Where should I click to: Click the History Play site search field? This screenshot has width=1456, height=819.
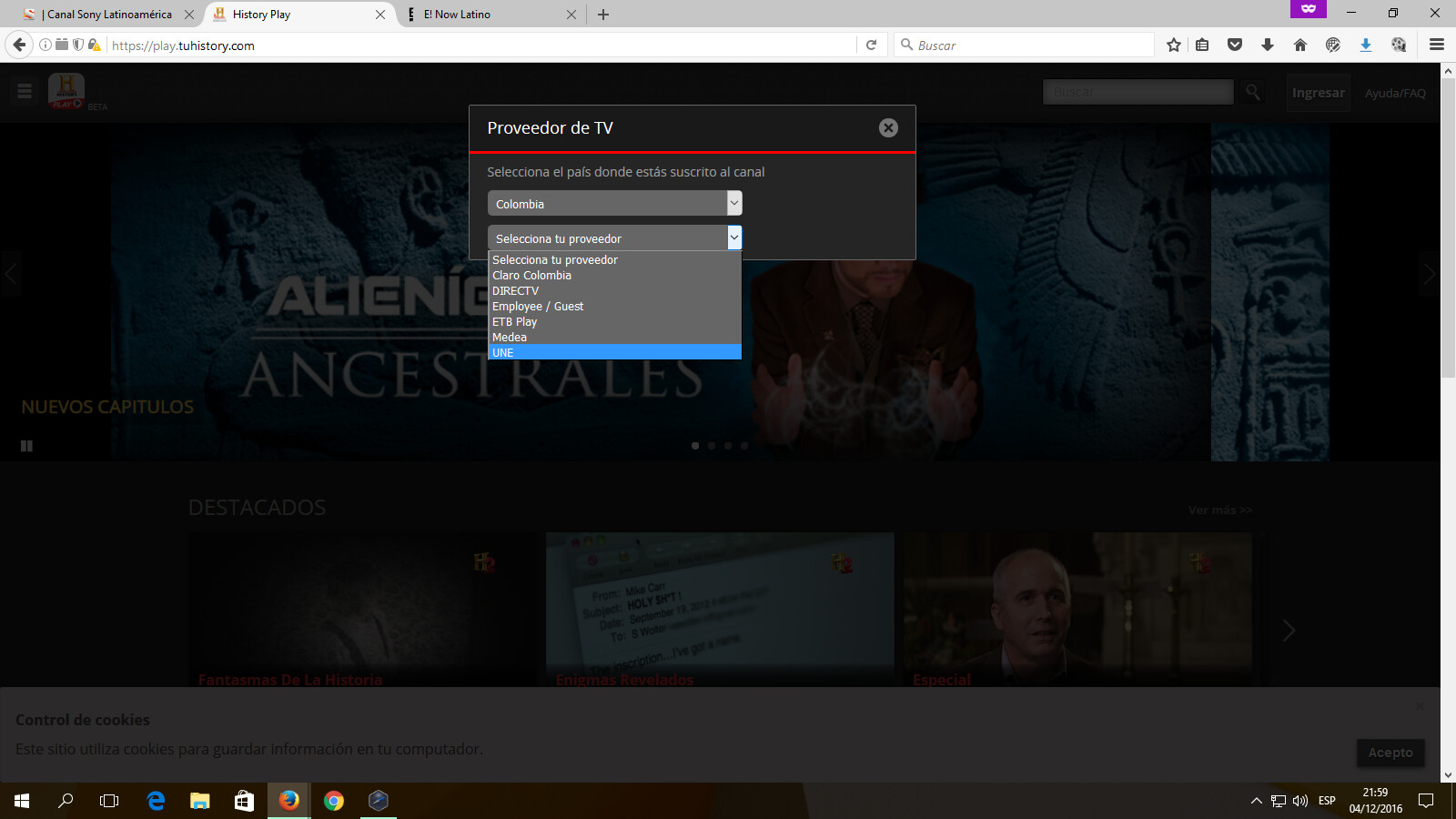[1138, 92]
